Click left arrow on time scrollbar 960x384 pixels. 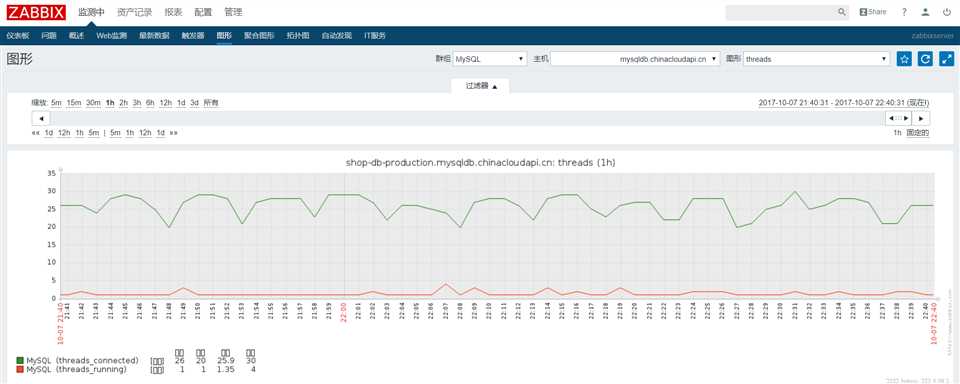pyautogui.click(x=40, y=118)
